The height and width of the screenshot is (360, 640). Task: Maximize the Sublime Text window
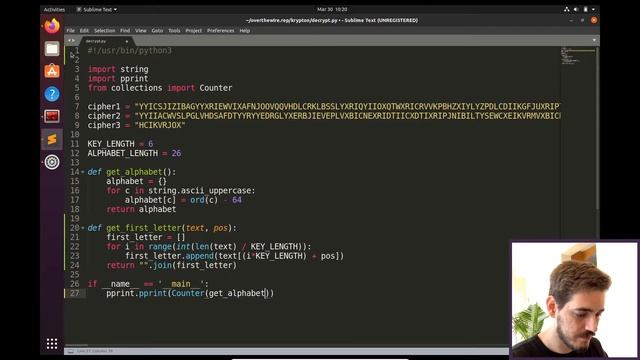582,20
